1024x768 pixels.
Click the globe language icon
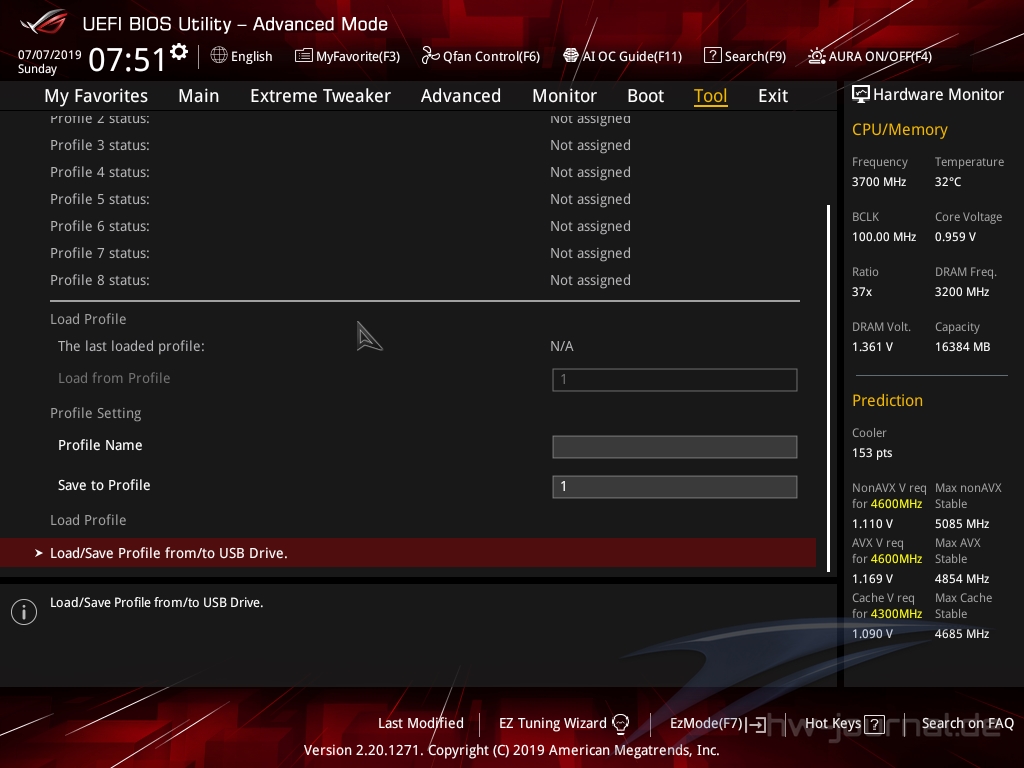(x=219, y=56)
